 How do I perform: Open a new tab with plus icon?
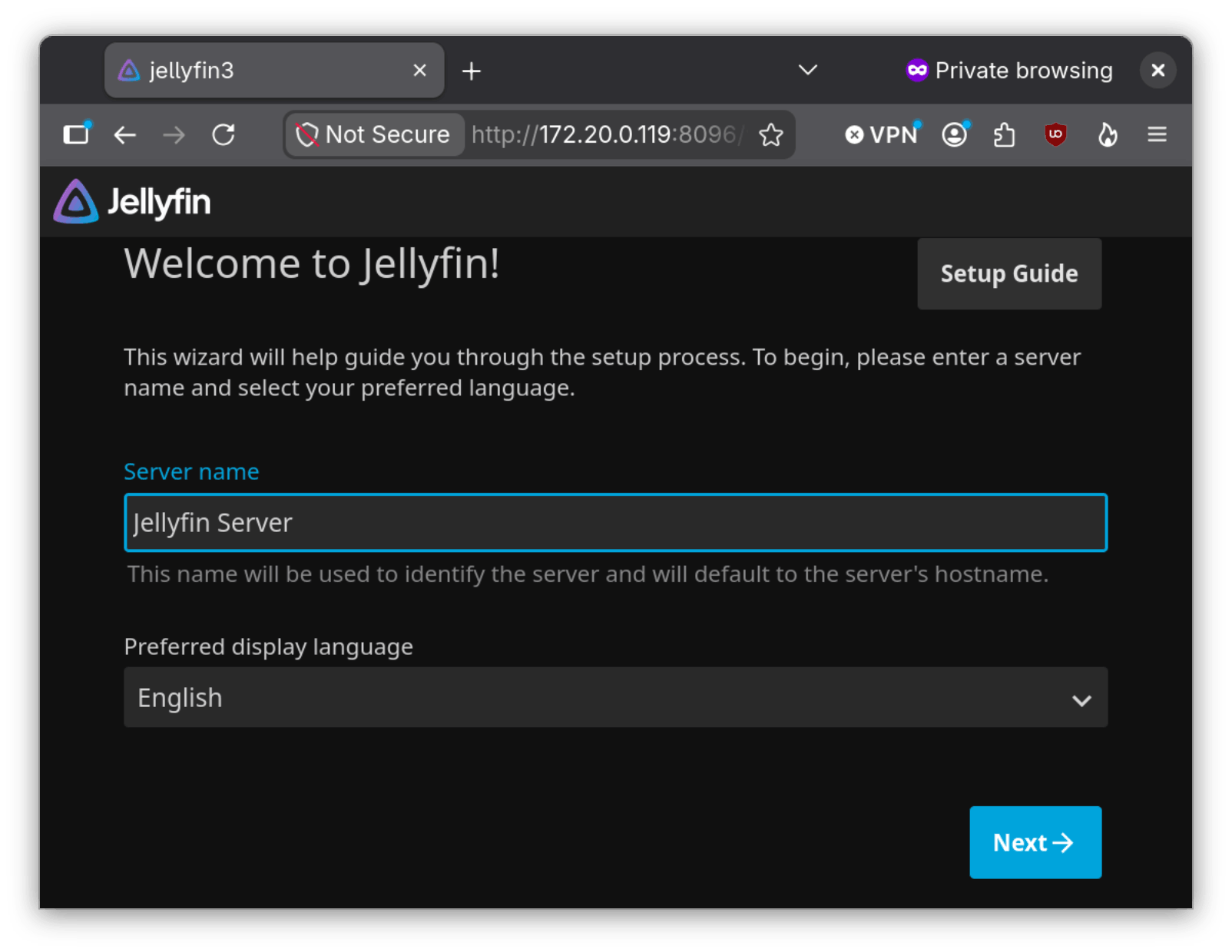[472, 71]
